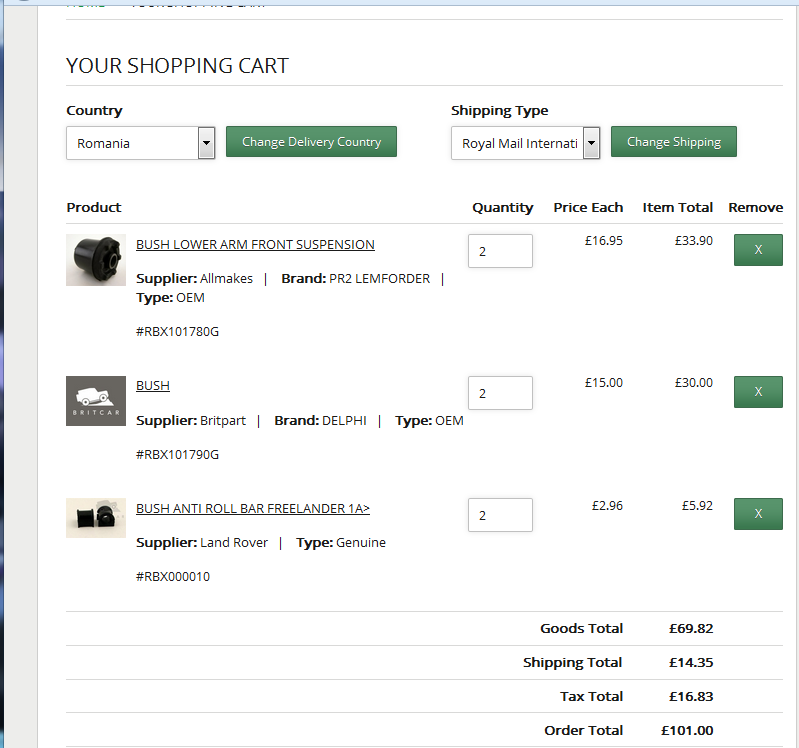Open the Shipping Type dropdown
The height and width of the screenshot is (748, 799).
point(525,143)
